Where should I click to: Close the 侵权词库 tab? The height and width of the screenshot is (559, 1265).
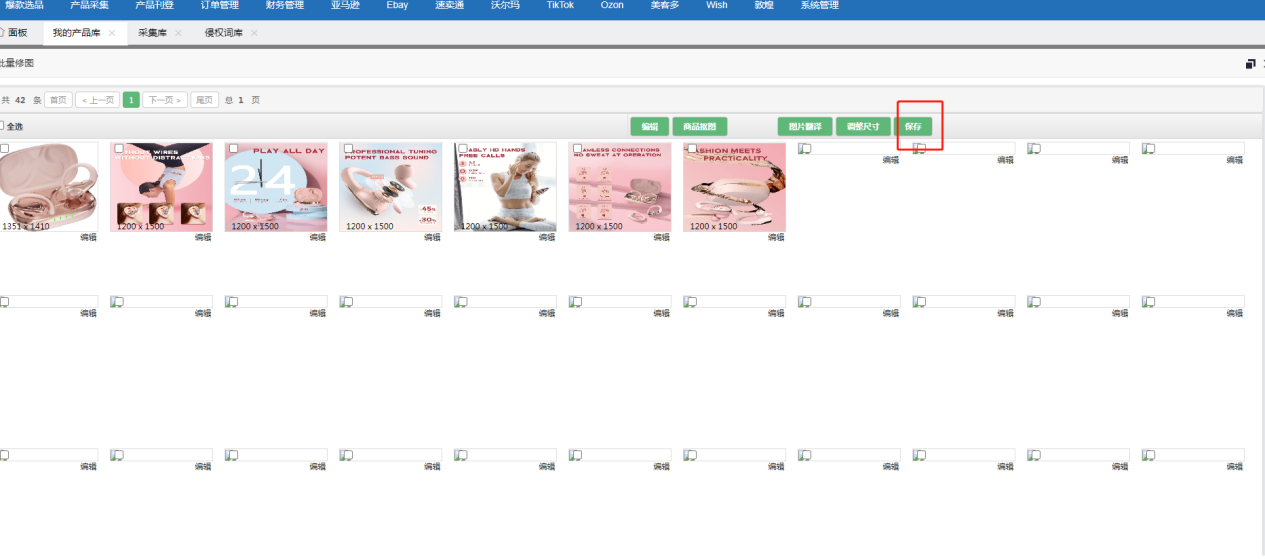pos(254,33)
